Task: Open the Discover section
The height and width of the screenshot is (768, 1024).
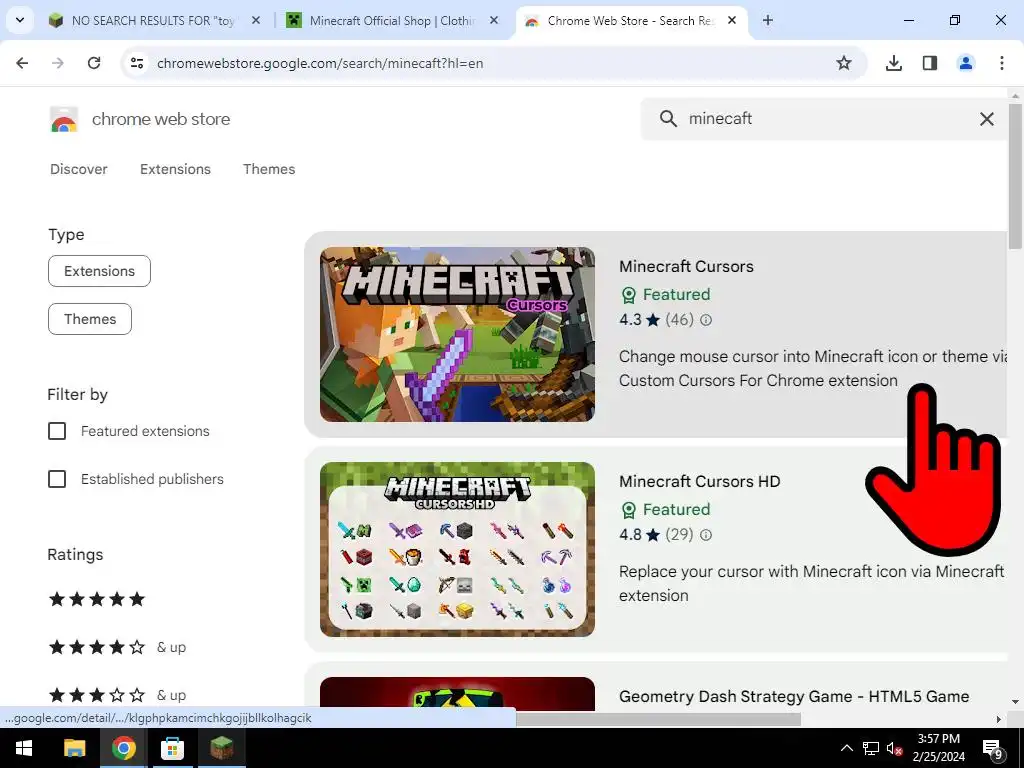Action: (78, 169)
